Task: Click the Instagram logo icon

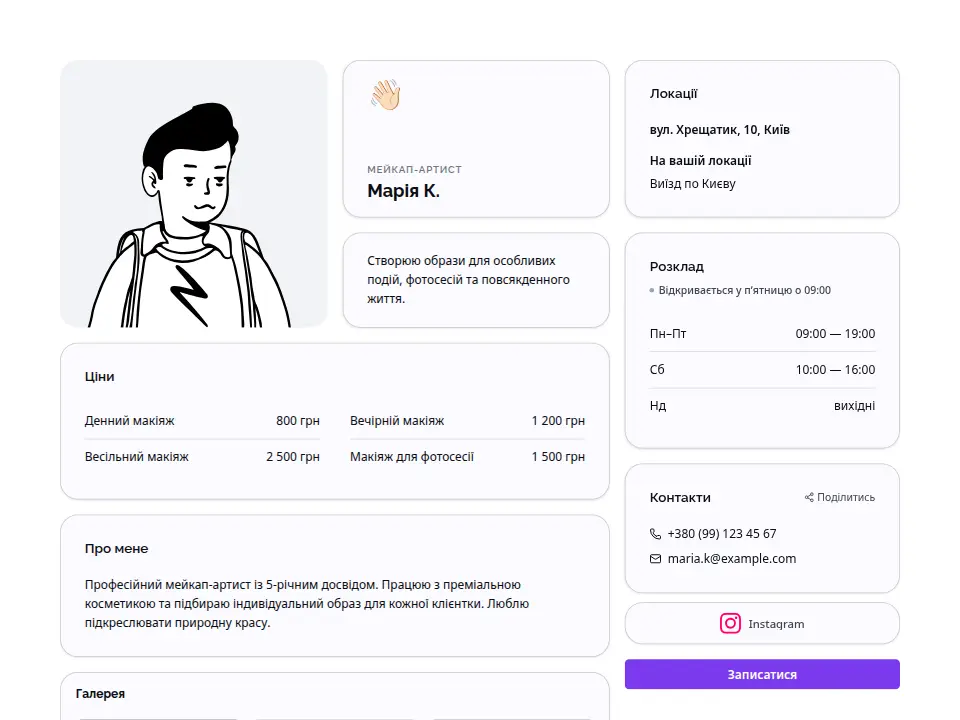Action: [x=730, y=623]
